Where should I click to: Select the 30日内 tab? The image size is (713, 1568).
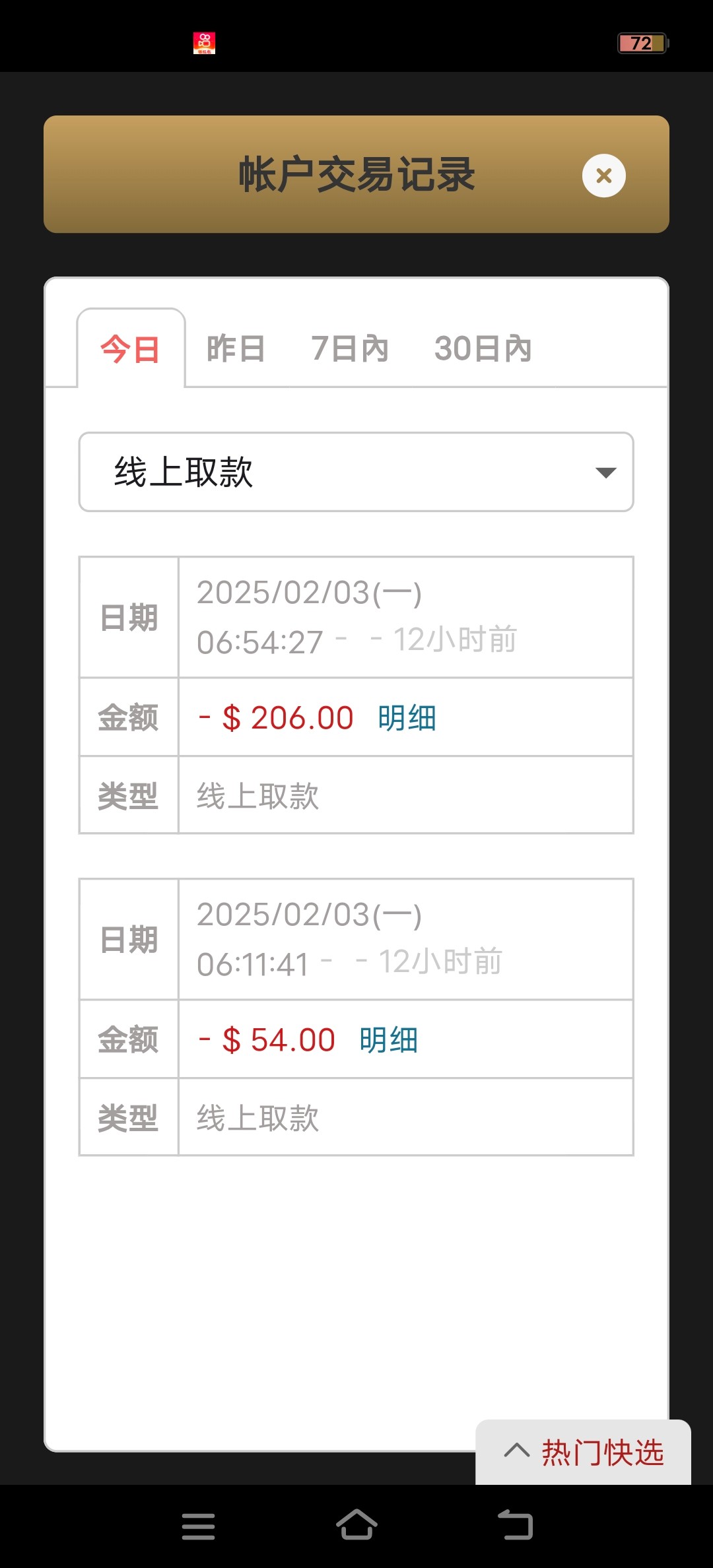pos(483,349)
